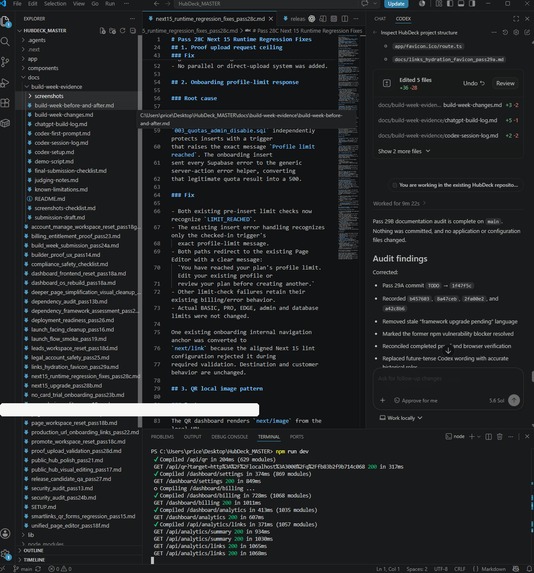Go forward in navigation history
Image resolution: width=534 pixels, height=573 pixels.
click(167, 4)
